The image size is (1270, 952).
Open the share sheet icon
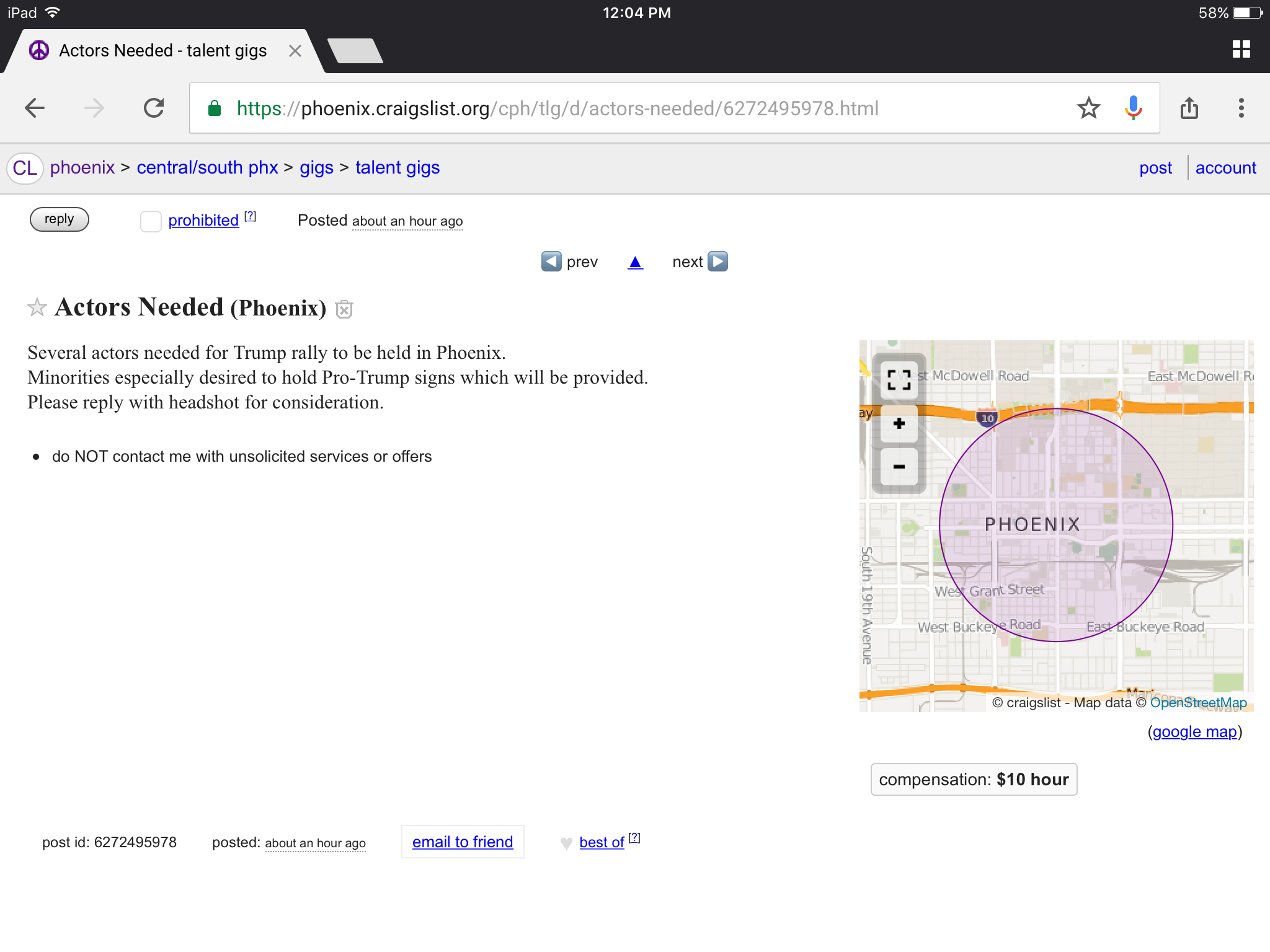point(1189,108)
